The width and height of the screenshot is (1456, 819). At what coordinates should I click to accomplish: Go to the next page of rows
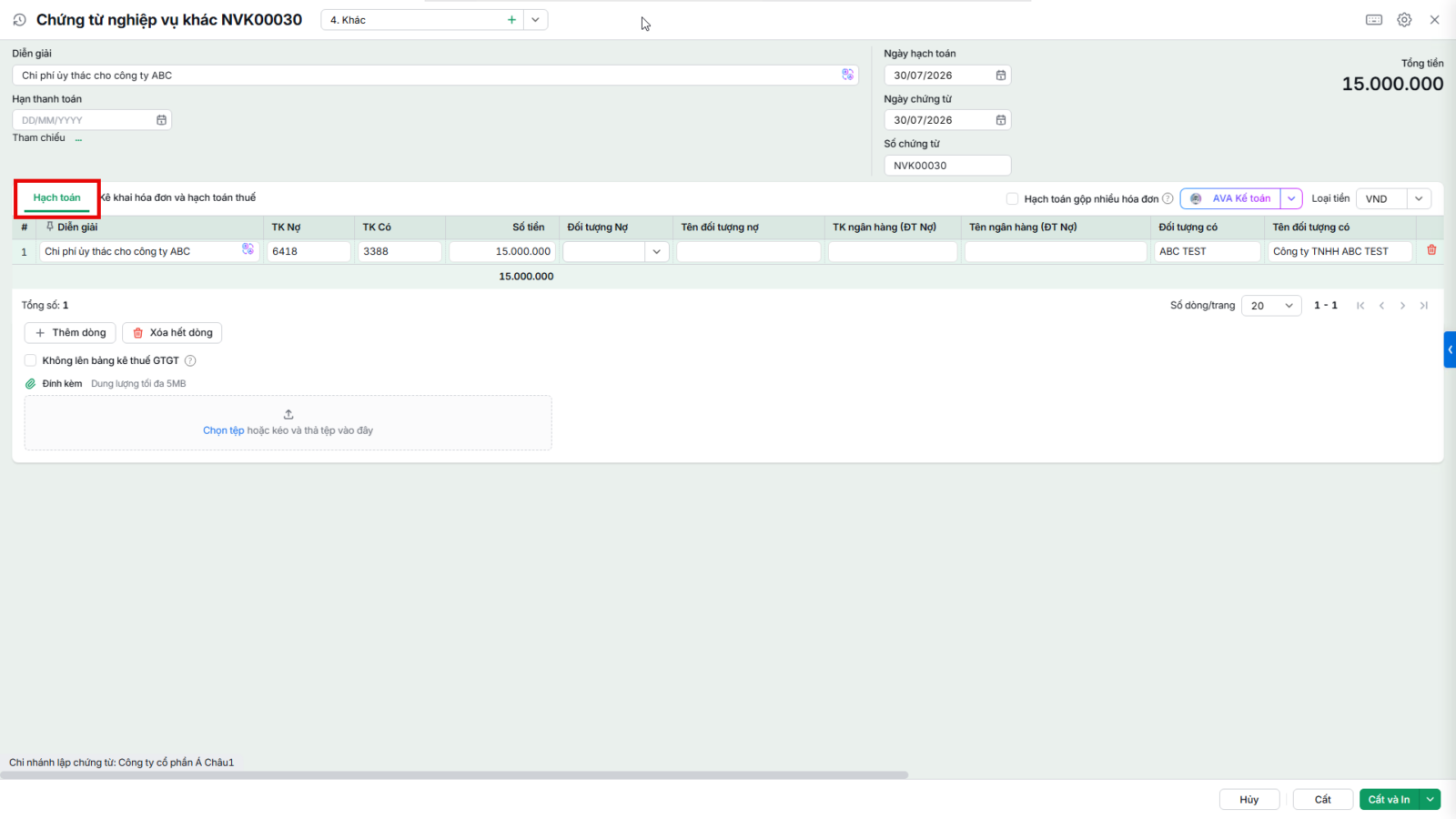point(1402,306)
